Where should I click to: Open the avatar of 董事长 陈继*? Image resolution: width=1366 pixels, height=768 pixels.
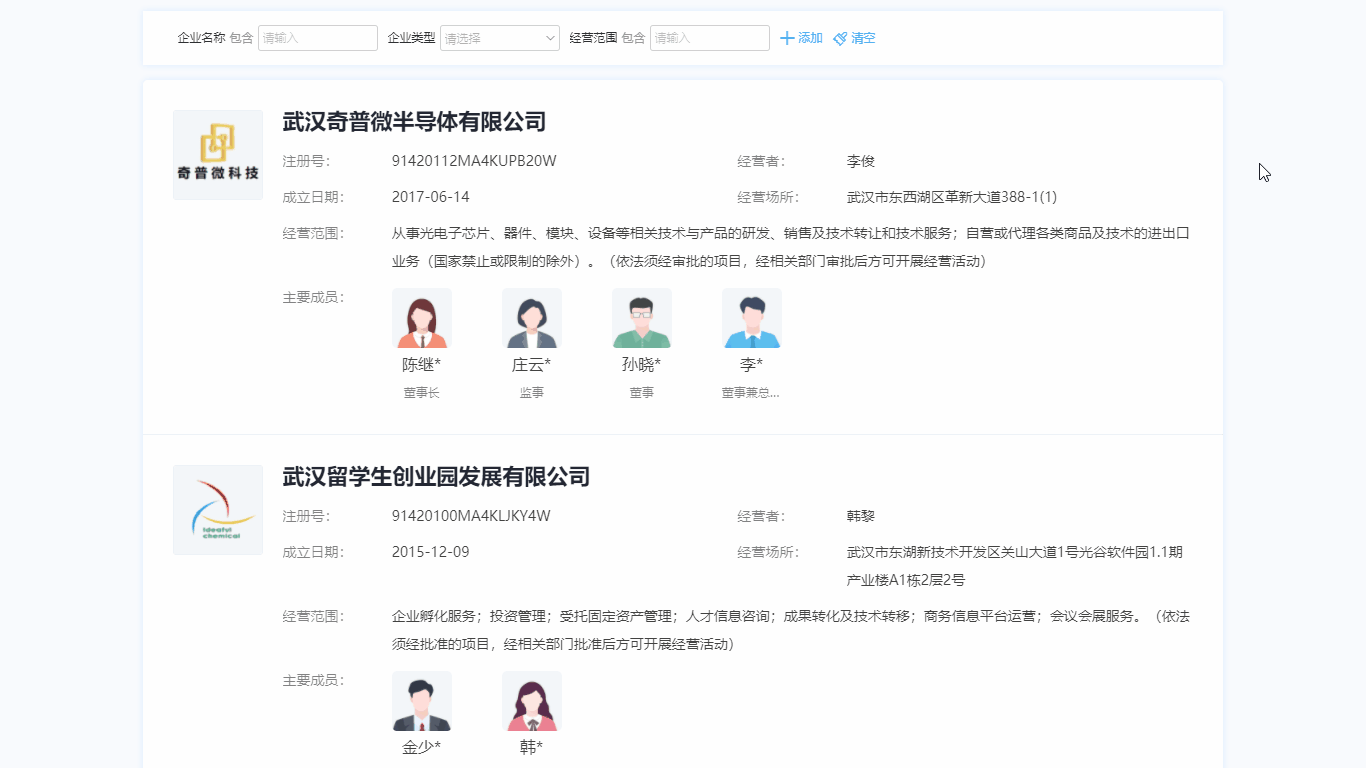[x=421, y=317]
